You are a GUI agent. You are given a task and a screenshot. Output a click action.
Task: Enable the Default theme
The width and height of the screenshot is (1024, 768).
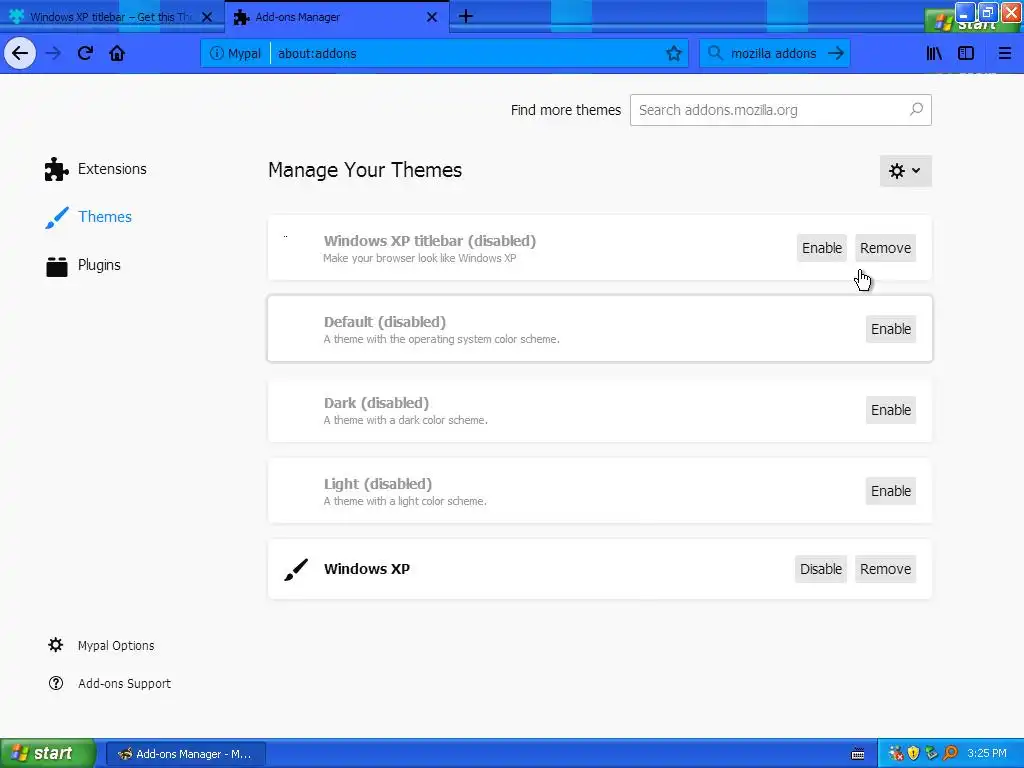point(890,329)
